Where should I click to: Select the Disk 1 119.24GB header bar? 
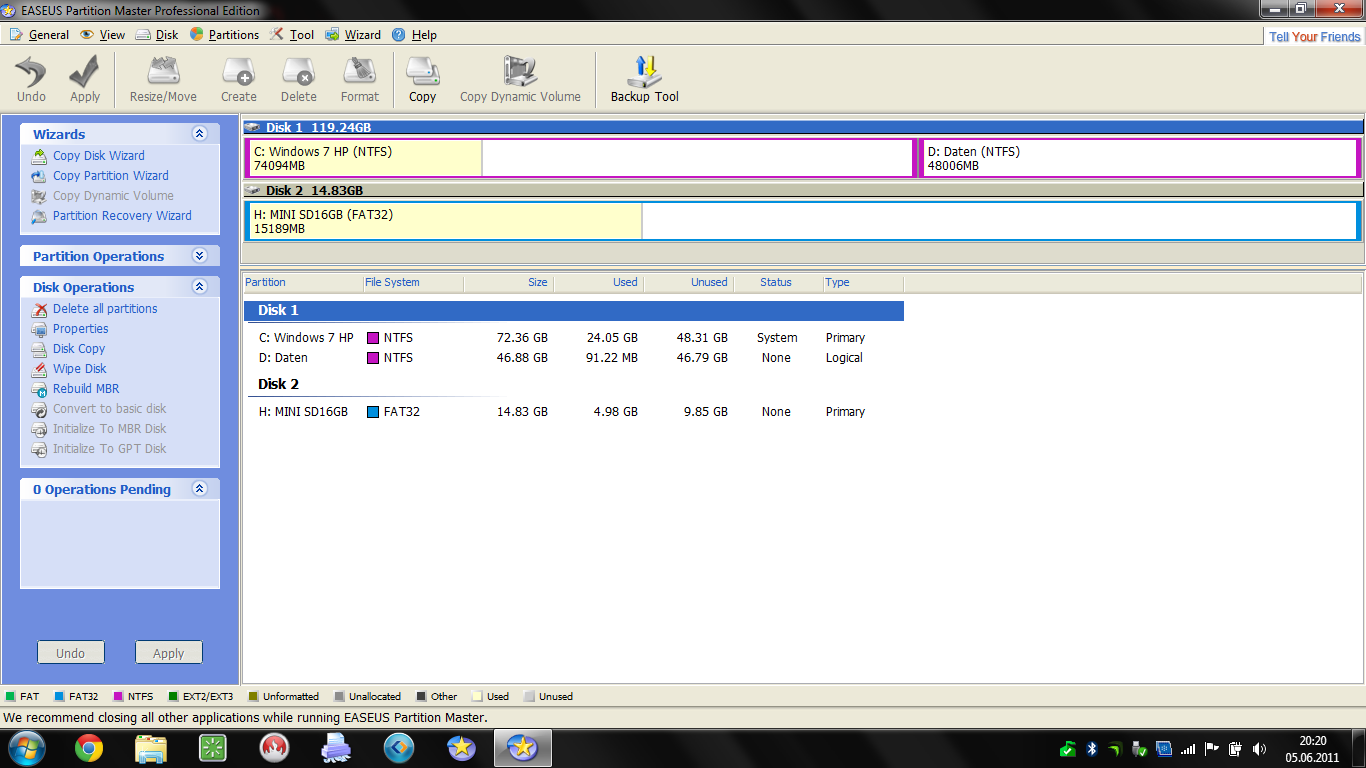click(803, 128)
